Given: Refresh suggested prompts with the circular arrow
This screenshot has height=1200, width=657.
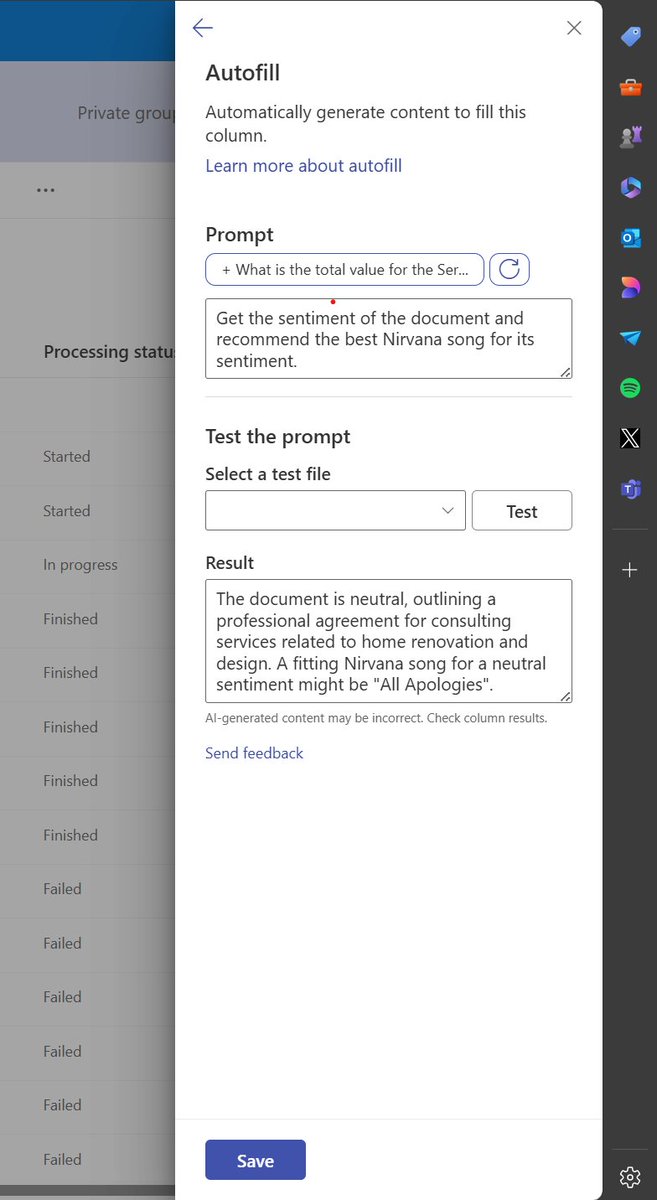Looking at the screenshot, I should coord(509,269).
